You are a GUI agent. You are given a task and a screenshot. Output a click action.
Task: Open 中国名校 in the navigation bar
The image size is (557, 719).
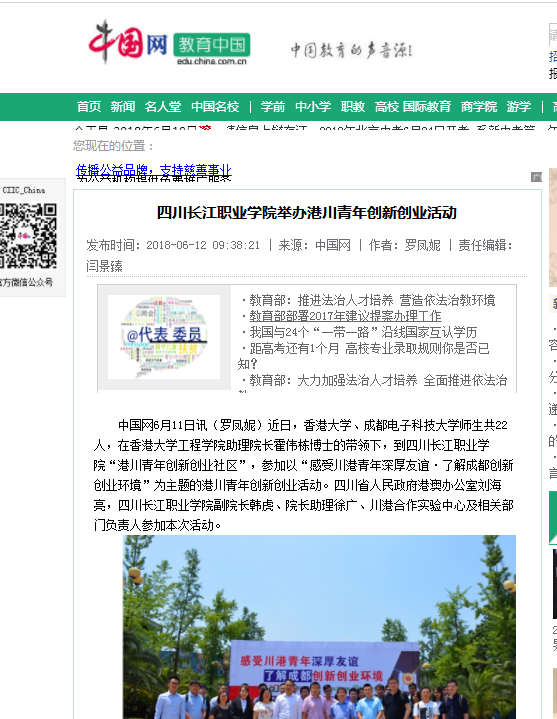tap(215, 107)
